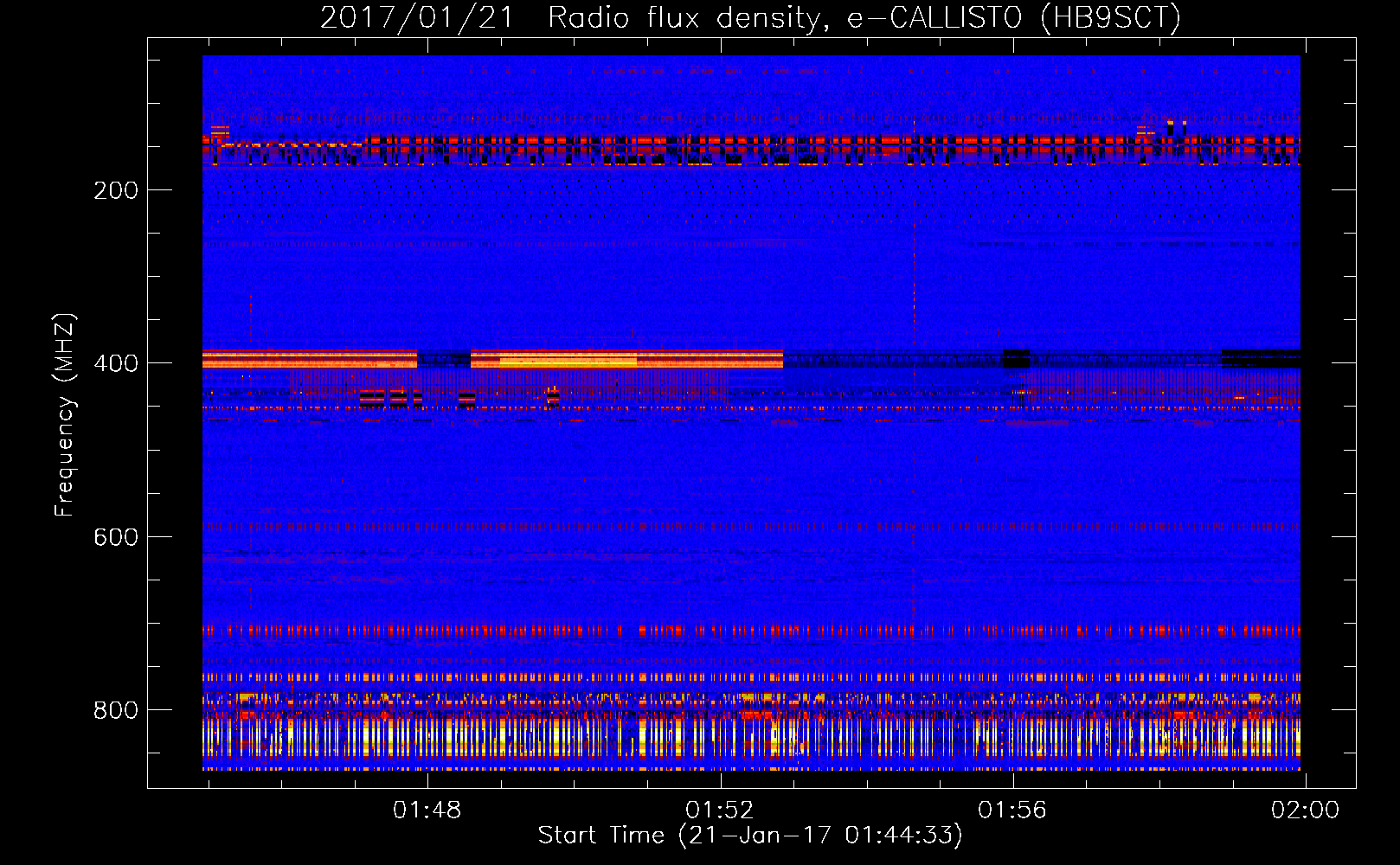Image resolution: width=1400 pixels, height=865 pixels.
Task: Click the 02:00 time tick label
Action: pyautogui.click(x=1305, y=811)
